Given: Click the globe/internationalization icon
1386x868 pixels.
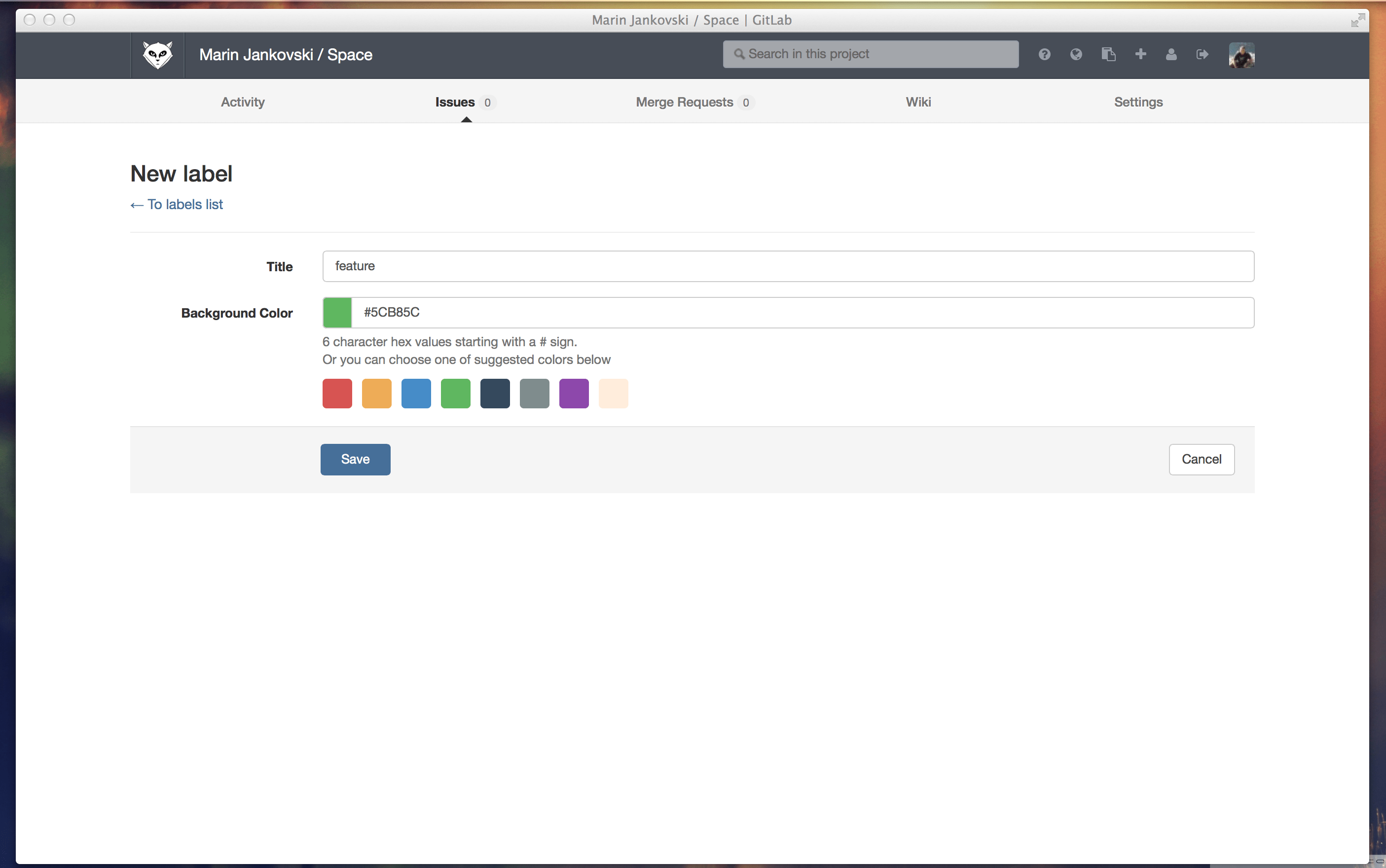Looking at the screenshot, I should coord(1077,54).
